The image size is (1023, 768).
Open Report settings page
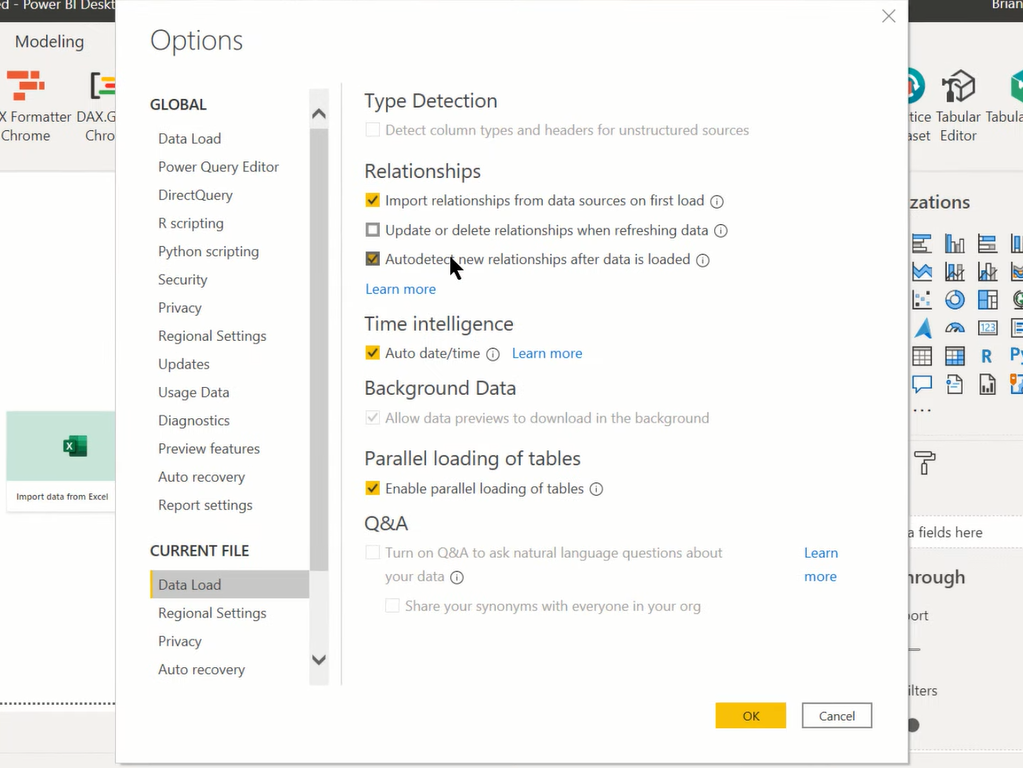[x=205, y=504]
